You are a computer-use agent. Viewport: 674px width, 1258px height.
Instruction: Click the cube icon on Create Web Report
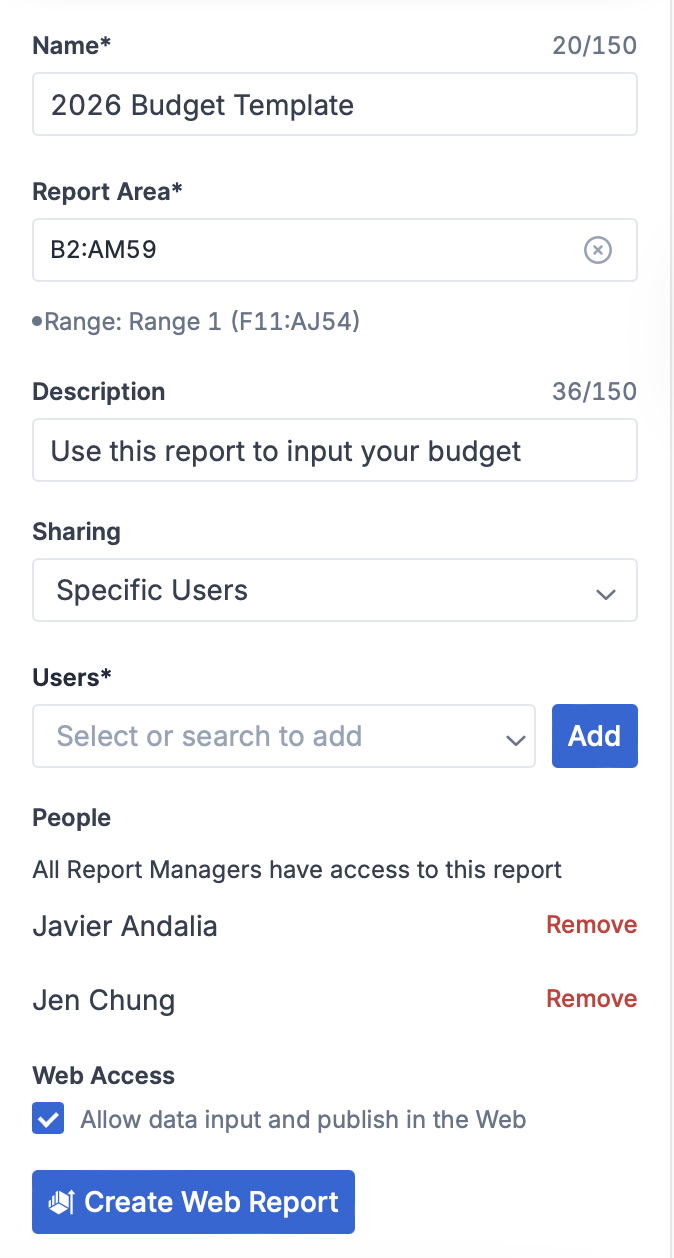[62, 1202]
